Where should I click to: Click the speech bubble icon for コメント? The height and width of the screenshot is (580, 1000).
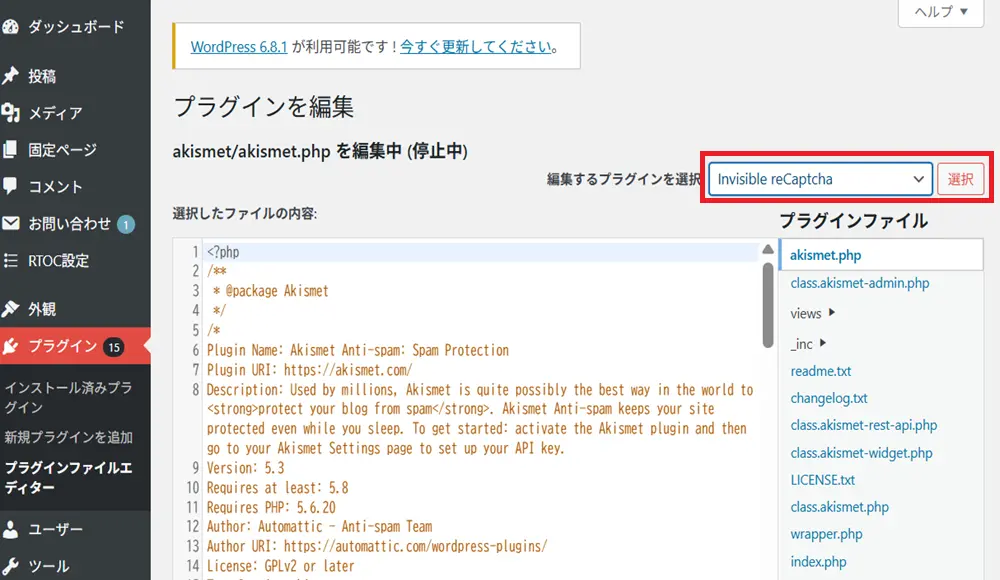click(10, 186)
